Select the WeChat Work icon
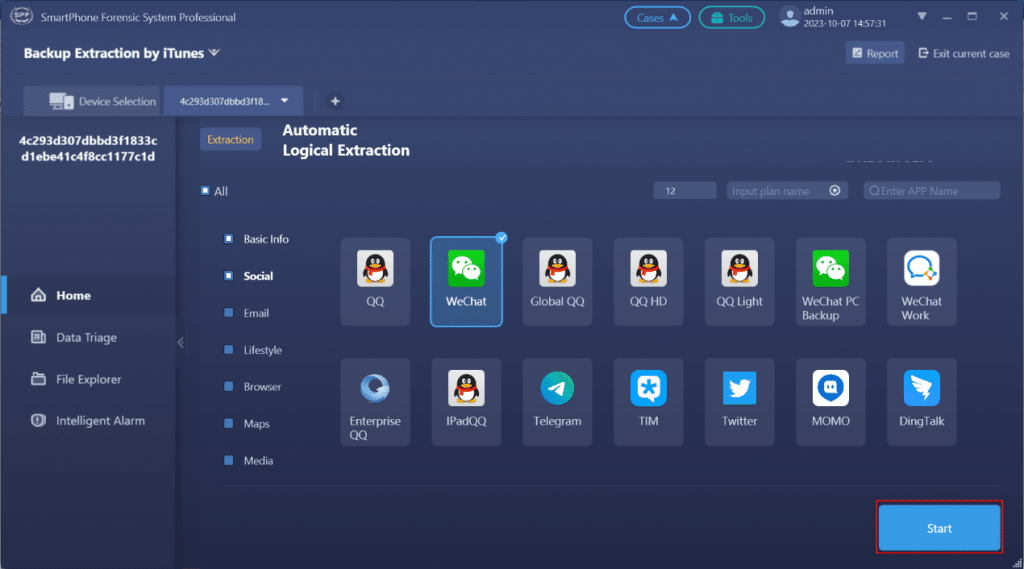Viewport: 1024px width, 569px height. pos(921,268)
